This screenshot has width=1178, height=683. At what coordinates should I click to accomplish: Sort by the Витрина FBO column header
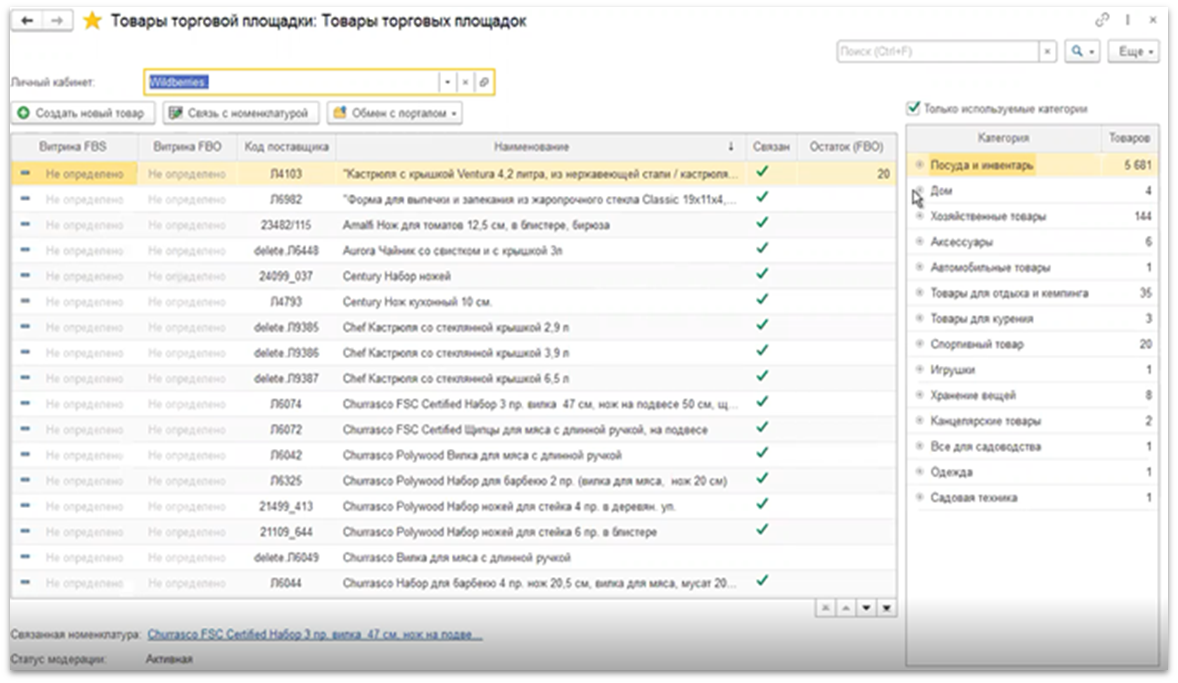pyautogui.click(x=188, y=147)
